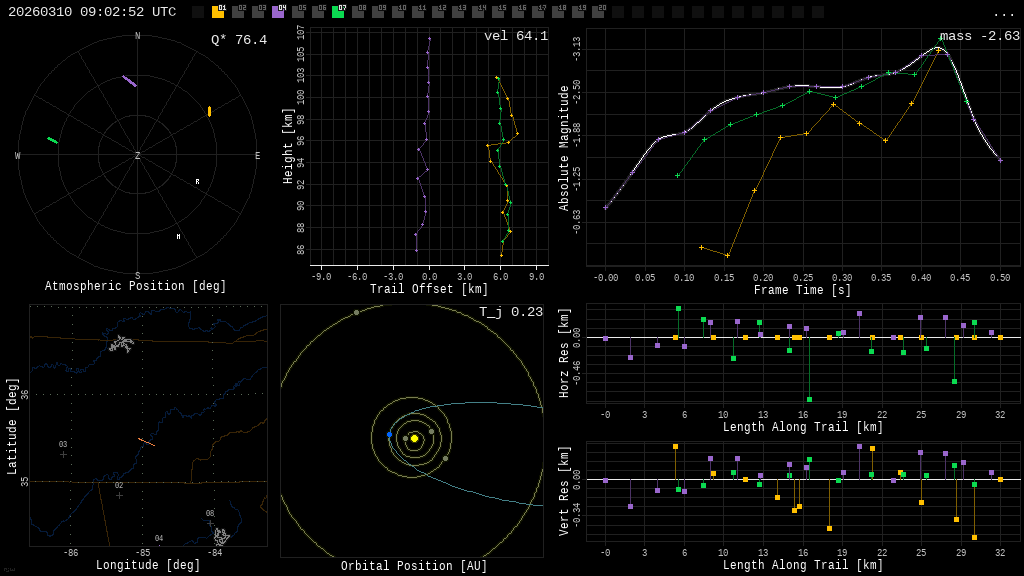Select the yellow Sun in orbital plot
This screenshot has height=576, width=1024.
(x=414, y=438)
